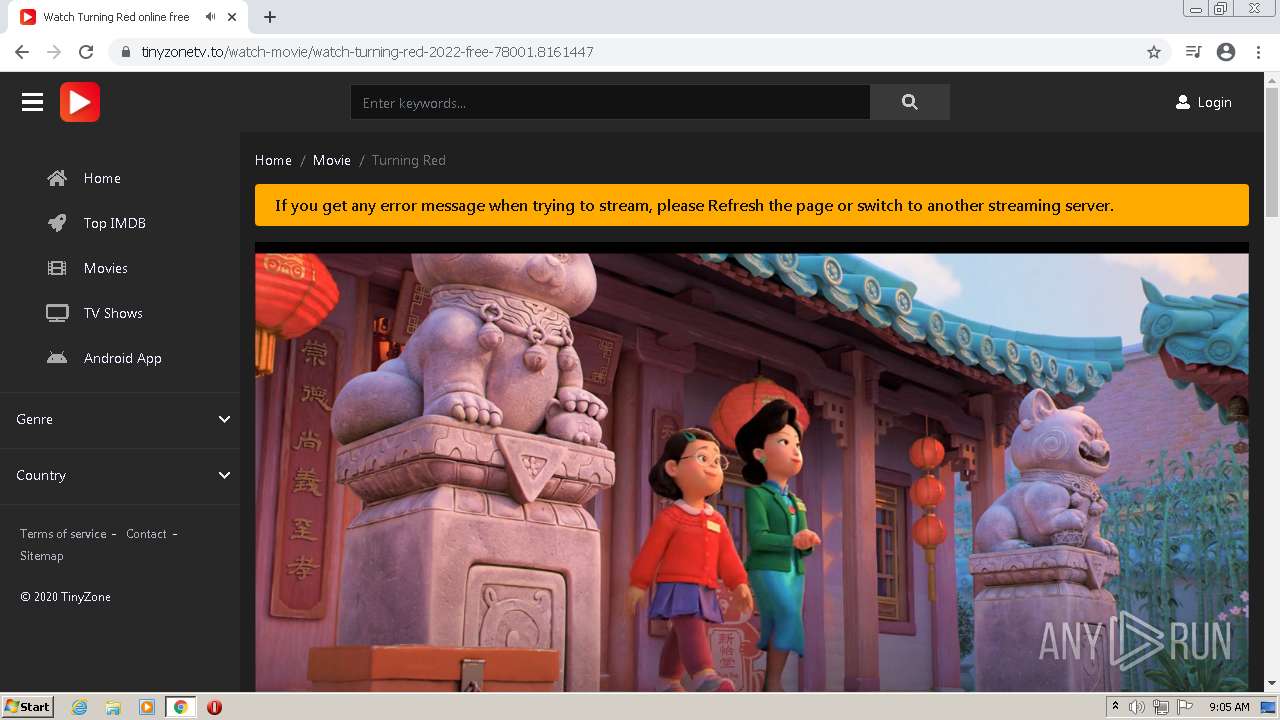
Task: Click Chrome icon in taskbar
Action: (180, 707)
